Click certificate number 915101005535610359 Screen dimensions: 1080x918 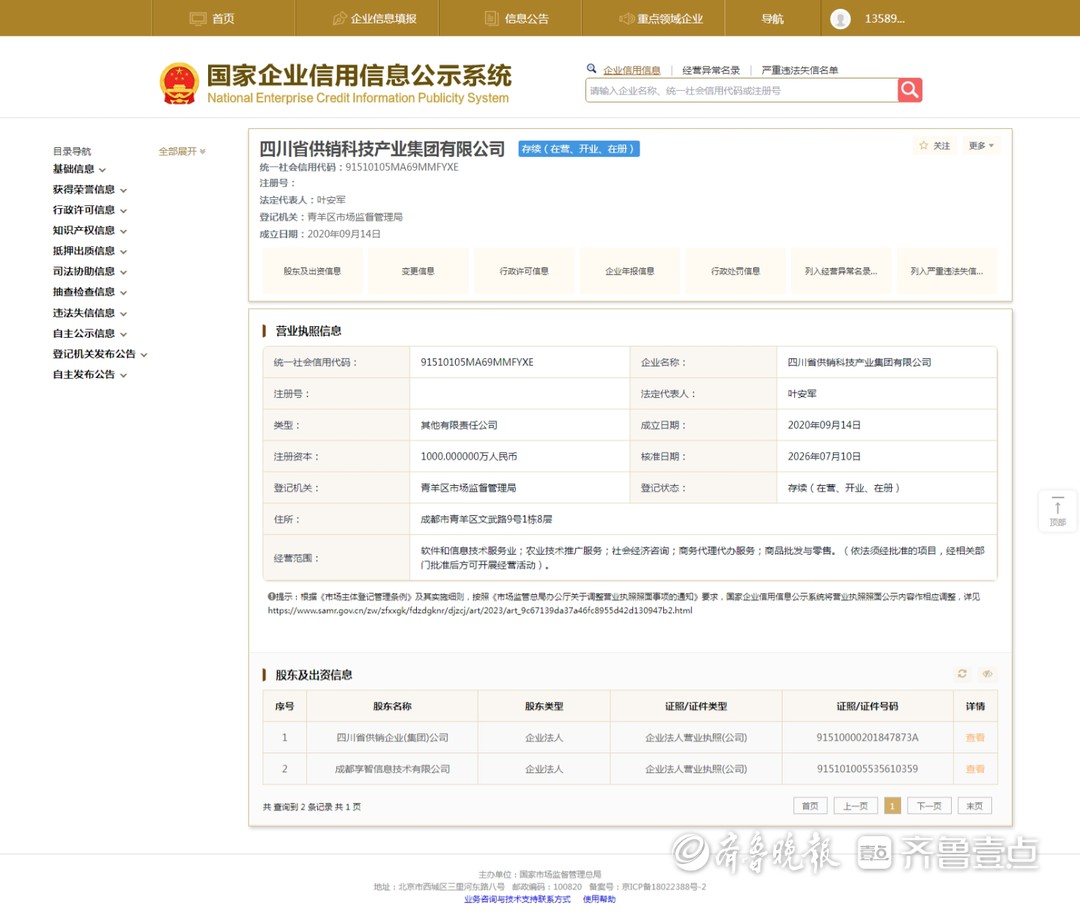tap(867, 769)
